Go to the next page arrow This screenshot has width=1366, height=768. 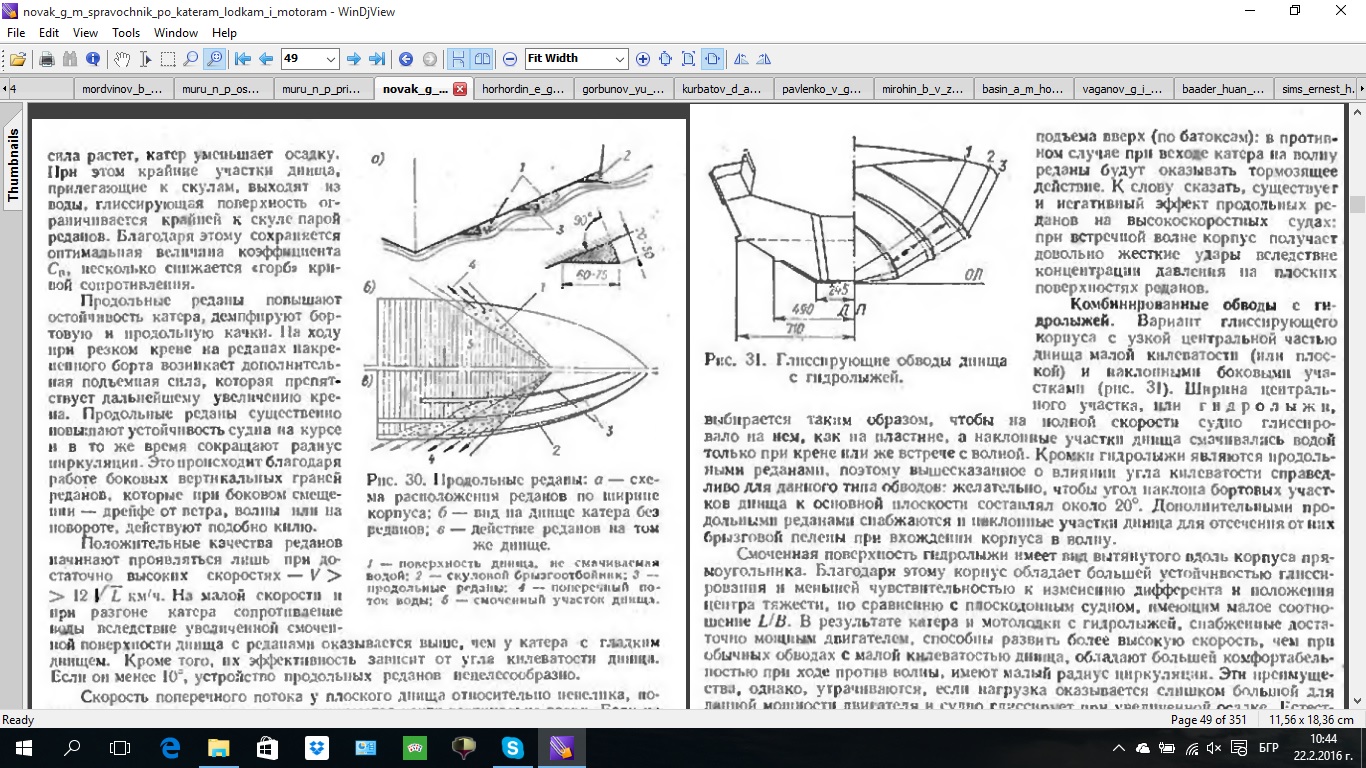point(353,59)
